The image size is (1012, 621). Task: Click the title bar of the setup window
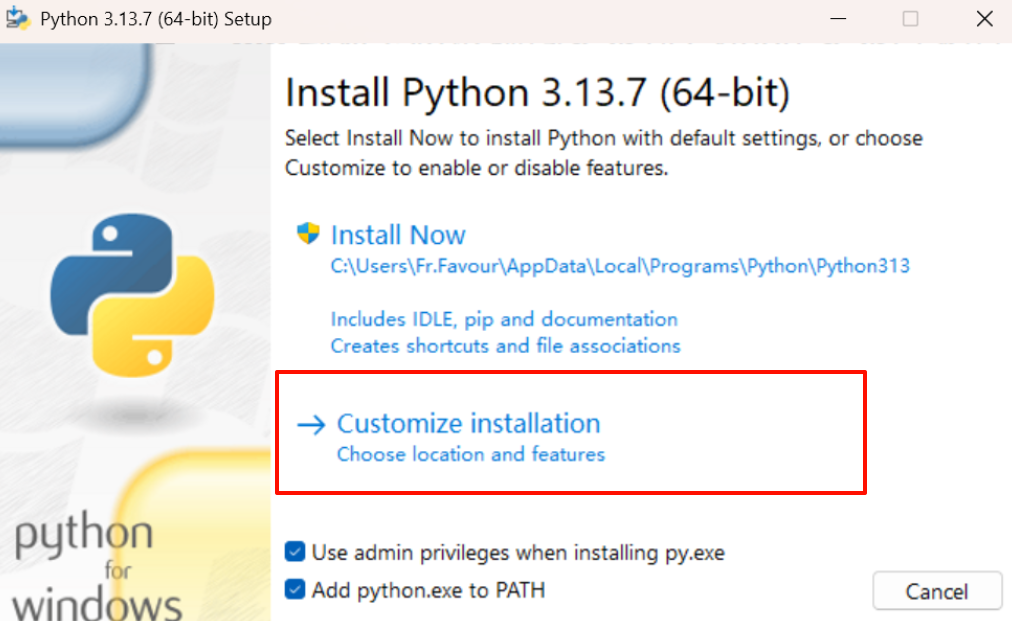tap(500, 18)
